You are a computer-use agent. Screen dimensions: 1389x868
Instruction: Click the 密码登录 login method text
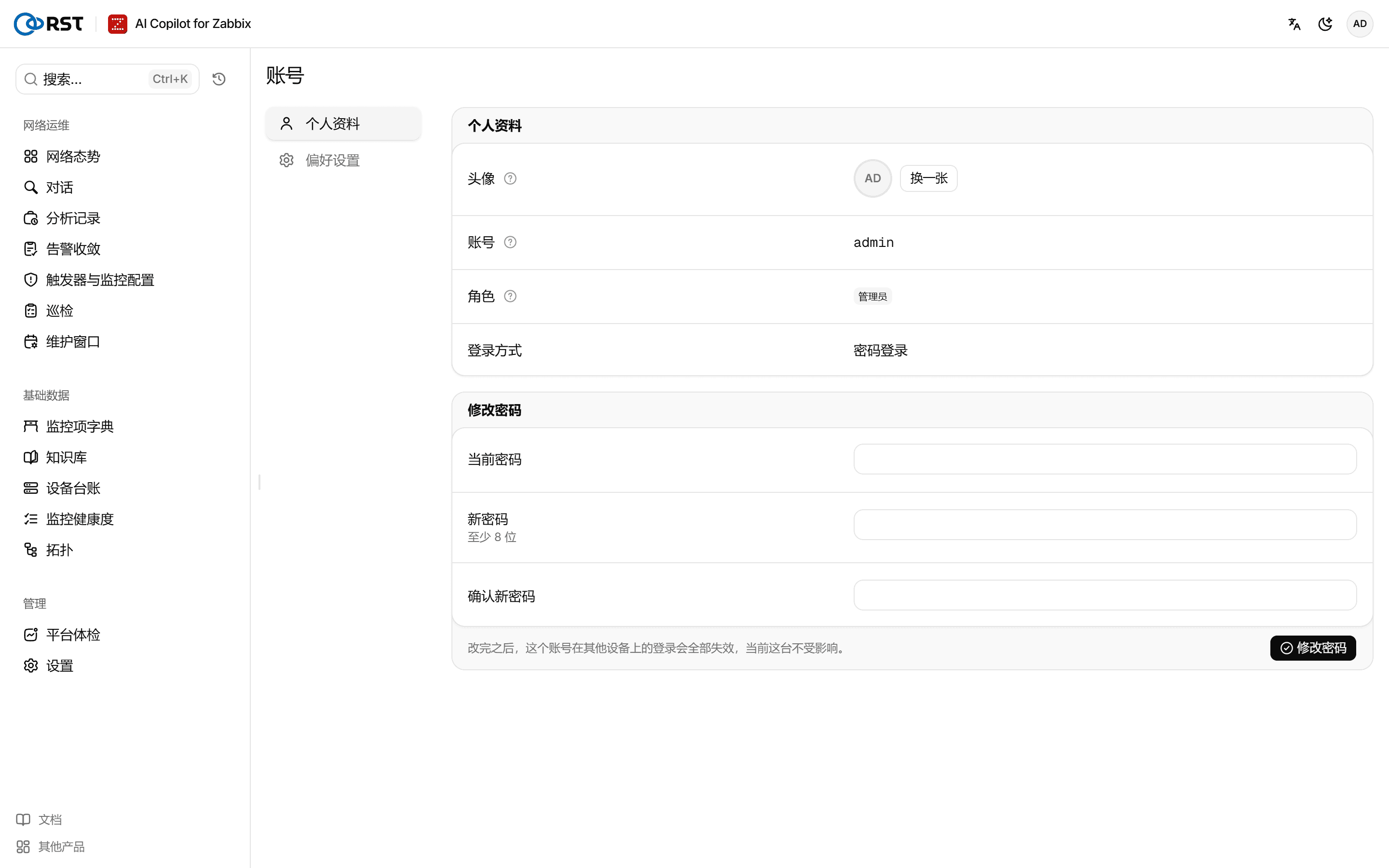coord(881,350)
